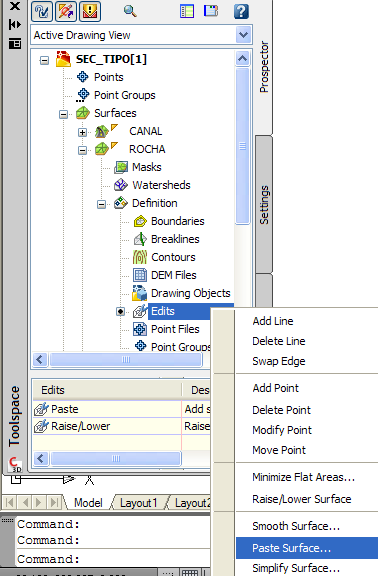This screenshot has width=378, height=576.
Task: Click the Surfaces collection icon
Action: [83, 113]
